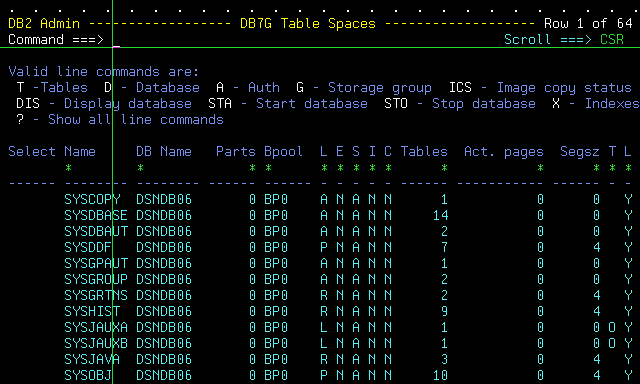The height and width of the screenshot is (384, 640).
Task: Click Tables value 7 in SYSDDF row
Action: coord(444,247)
